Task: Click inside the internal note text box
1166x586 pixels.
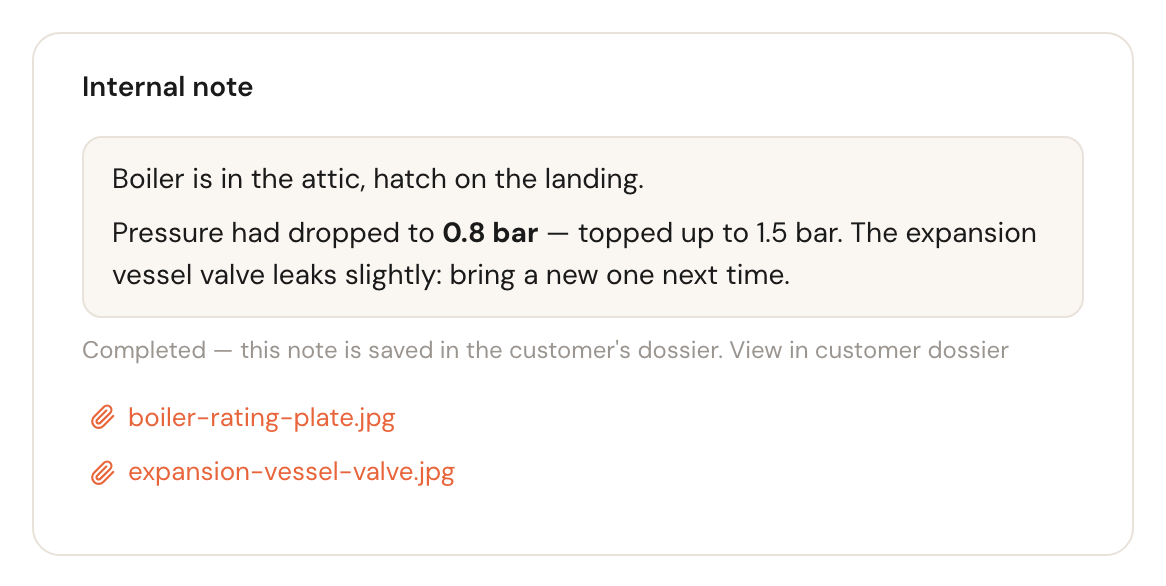Action: click(582, 227)
